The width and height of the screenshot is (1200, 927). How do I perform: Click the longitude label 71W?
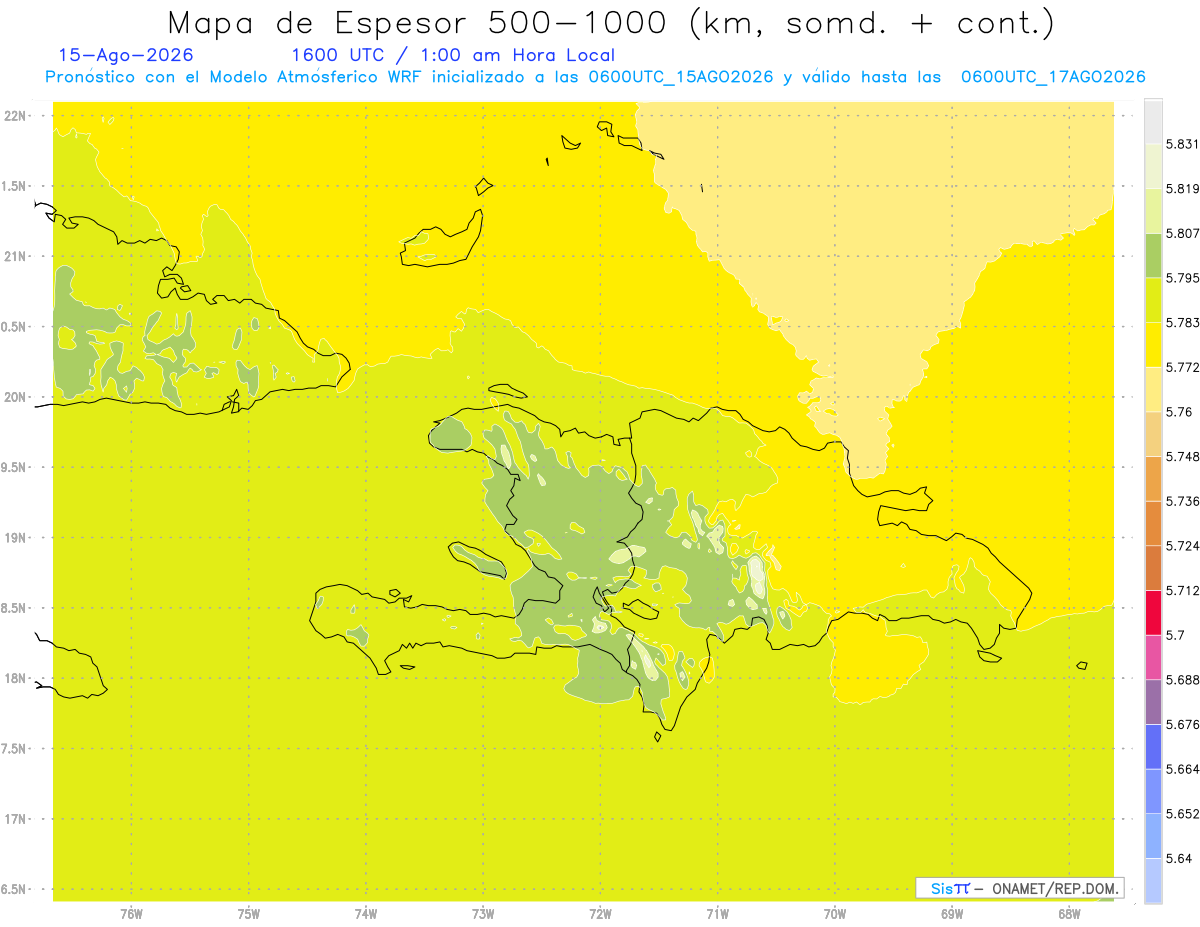click(x=717, y=914)
